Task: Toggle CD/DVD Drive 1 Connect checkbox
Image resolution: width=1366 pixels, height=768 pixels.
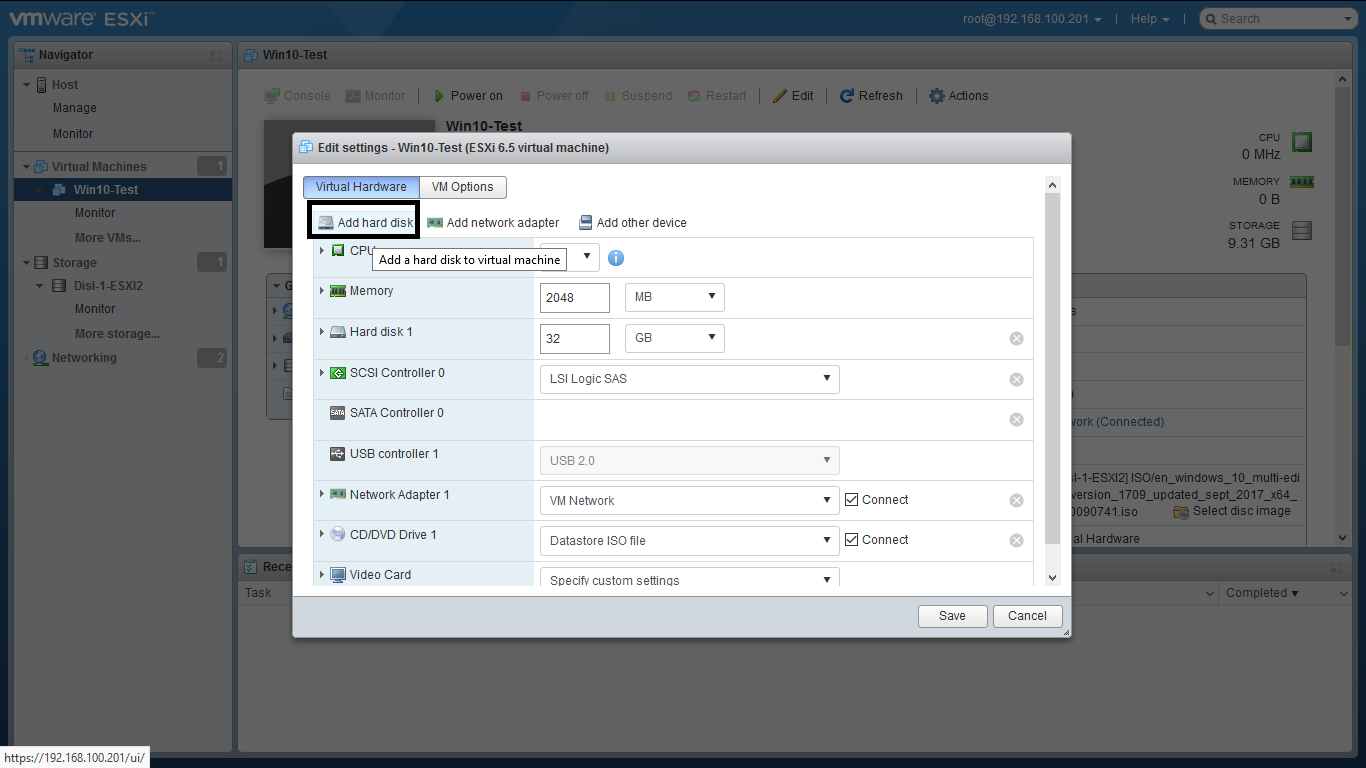Action: (x=852, y=540)
